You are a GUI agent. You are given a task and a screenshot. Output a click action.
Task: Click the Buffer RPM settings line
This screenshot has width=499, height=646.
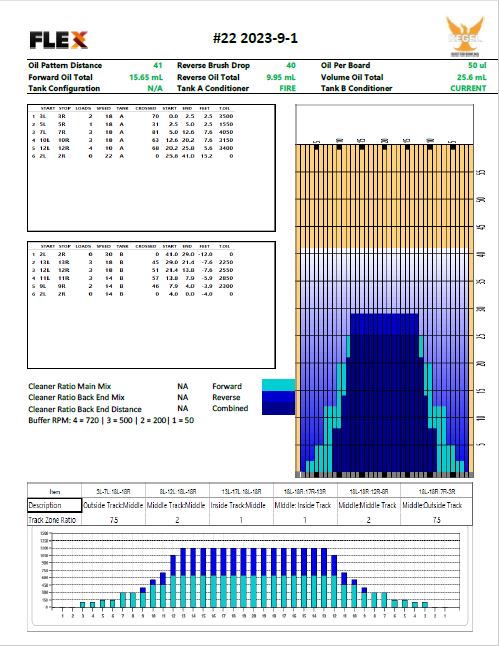pos(111,420)
